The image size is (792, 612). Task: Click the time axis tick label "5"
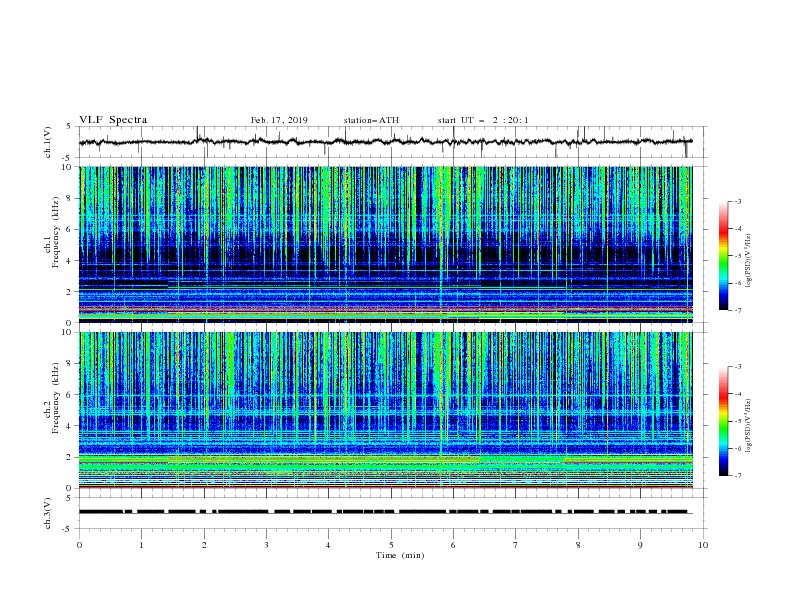tap(391, 545)
